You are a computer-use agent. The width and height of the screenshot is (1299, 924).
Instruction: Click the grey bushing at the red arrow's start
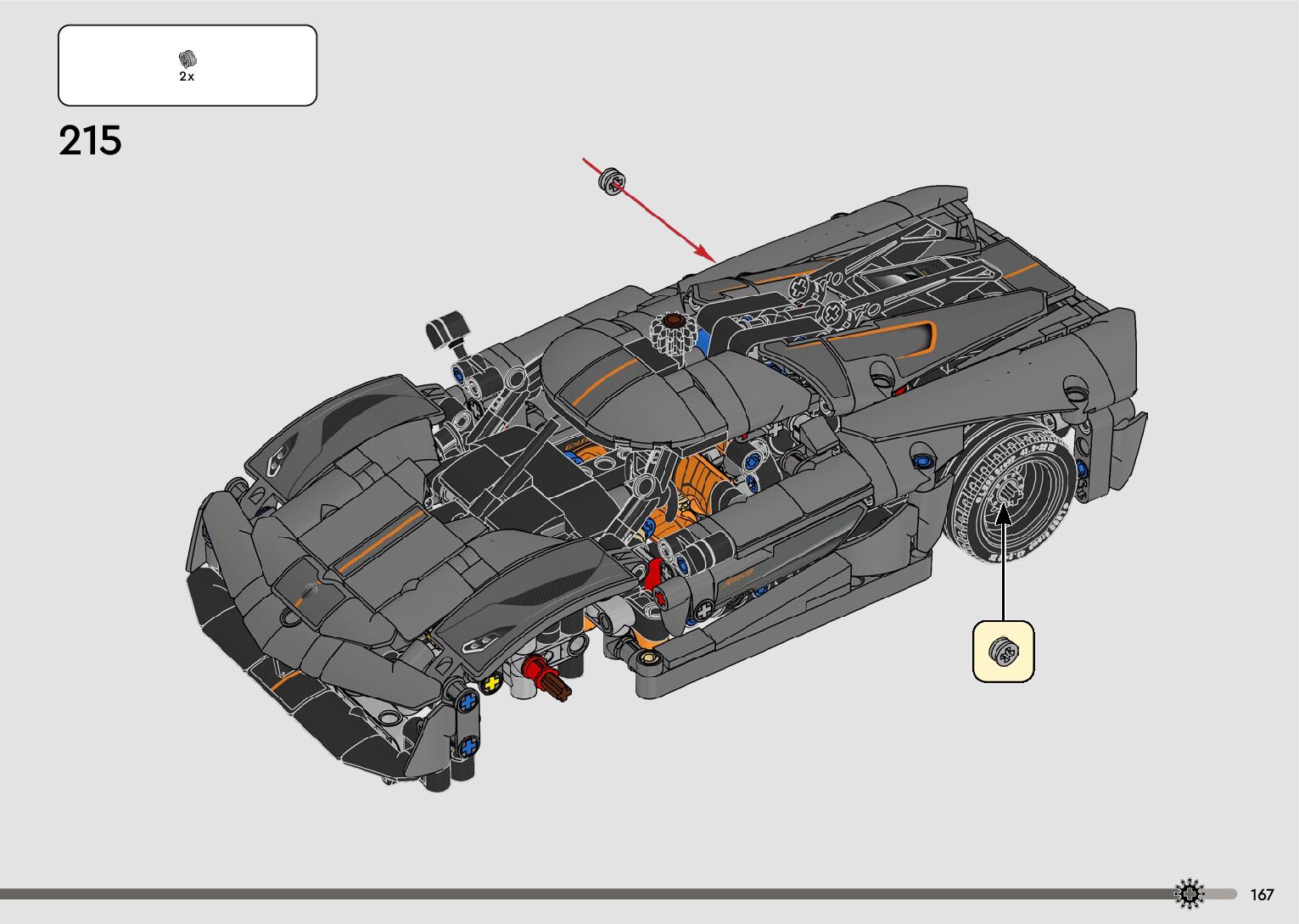(x=611, y=180)
